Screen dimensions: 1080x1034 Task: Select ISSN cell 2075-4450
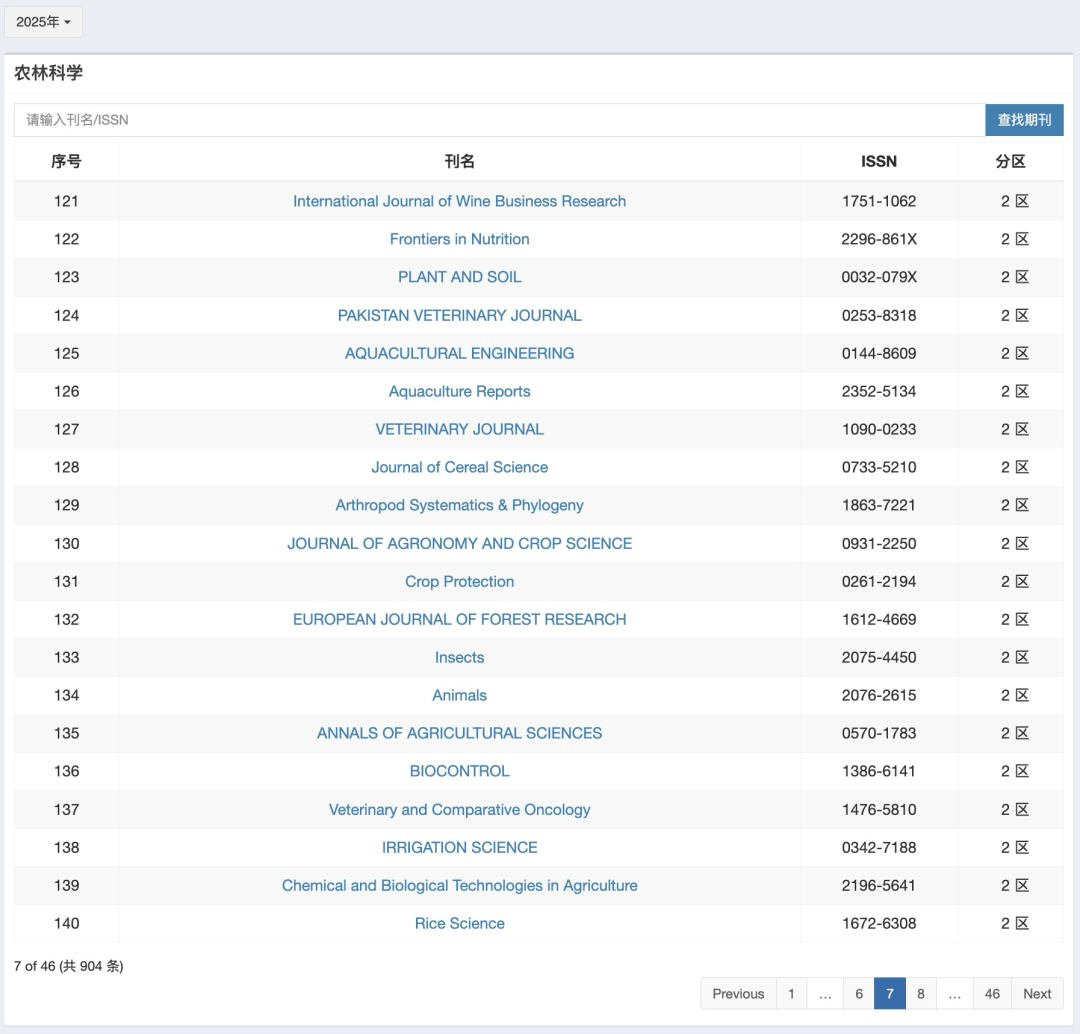(x=879, y=657)
